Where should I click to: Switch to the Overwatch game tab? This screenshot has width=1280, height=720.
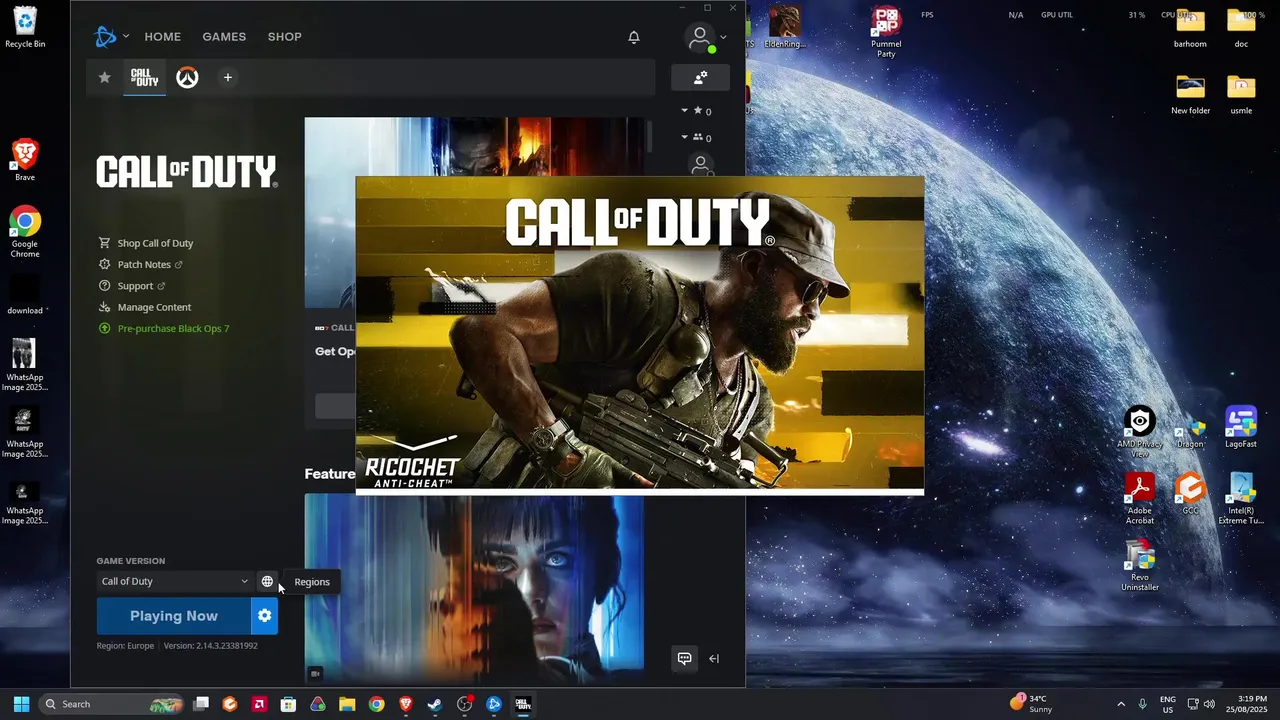[187, 78]
